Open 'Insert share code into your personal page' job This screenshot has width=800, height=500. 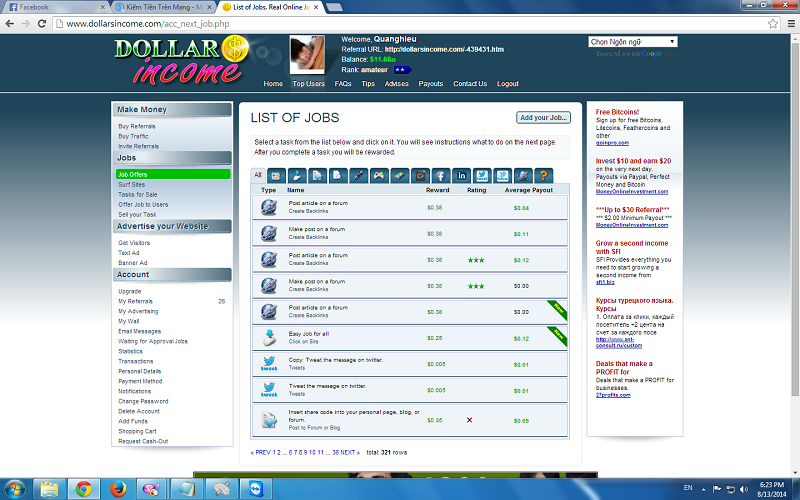[x=410, y=420]
